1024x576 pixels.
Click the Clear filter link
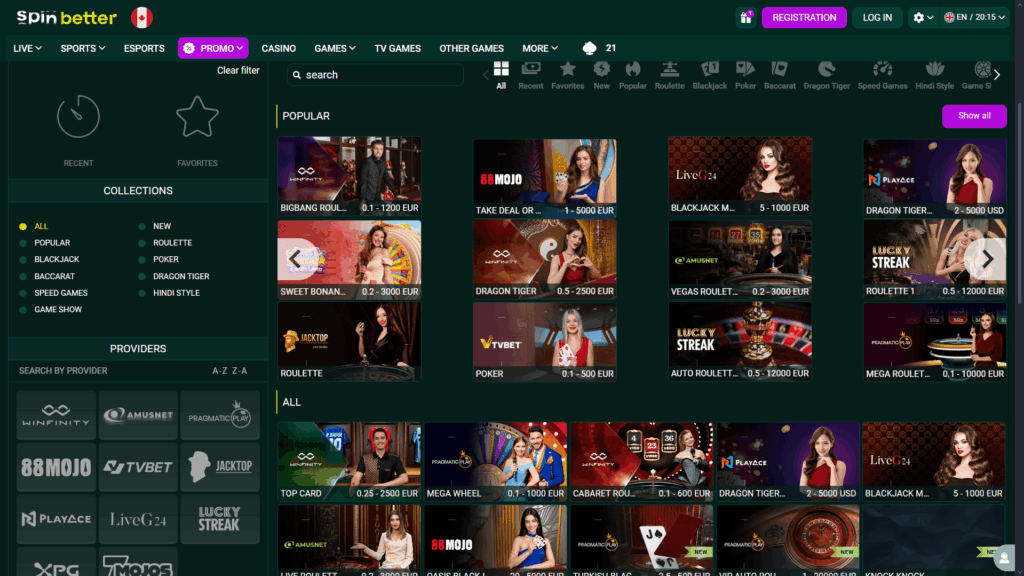(x=237, y=70)
